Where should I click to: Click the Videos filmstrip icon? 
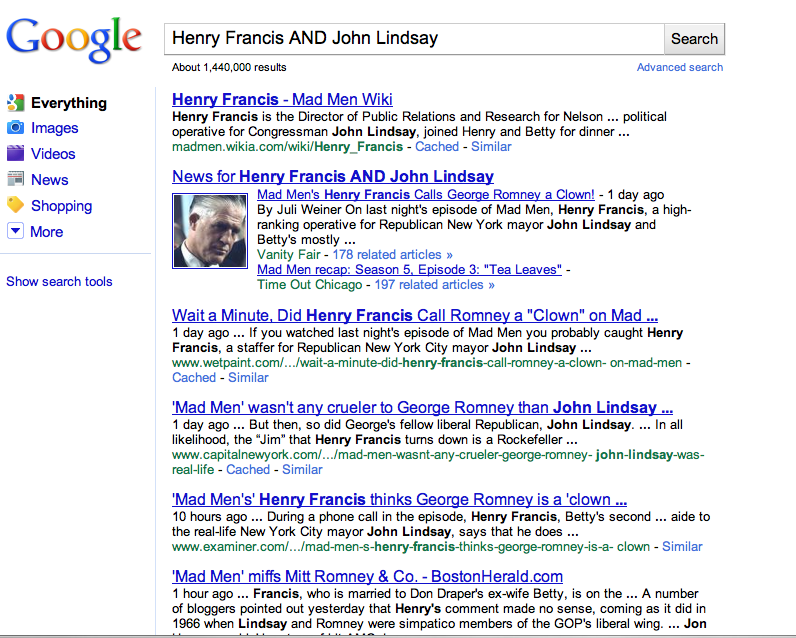tap(15, 154)
